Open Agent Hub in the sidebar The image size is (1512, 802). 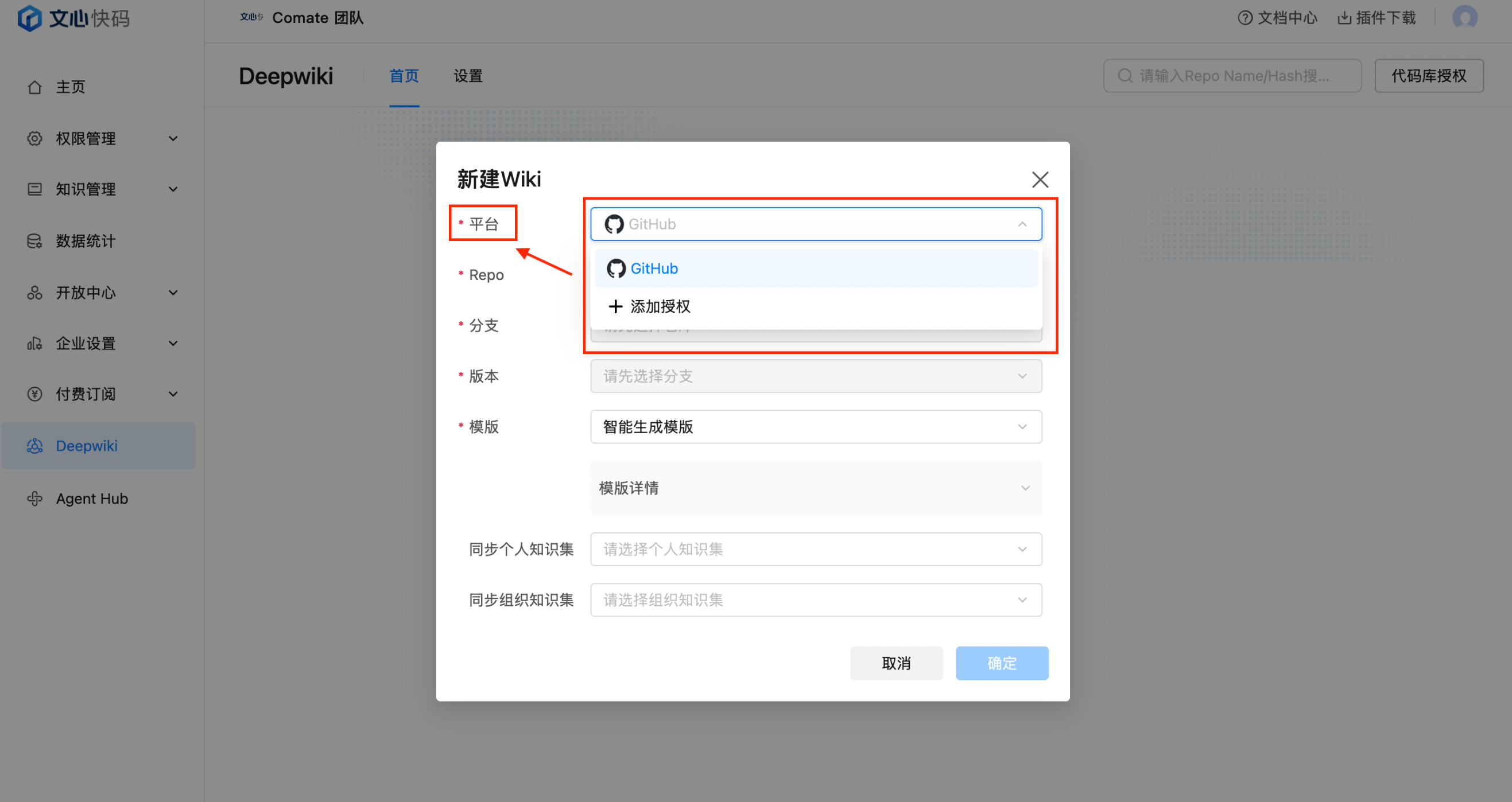(98, 499)
